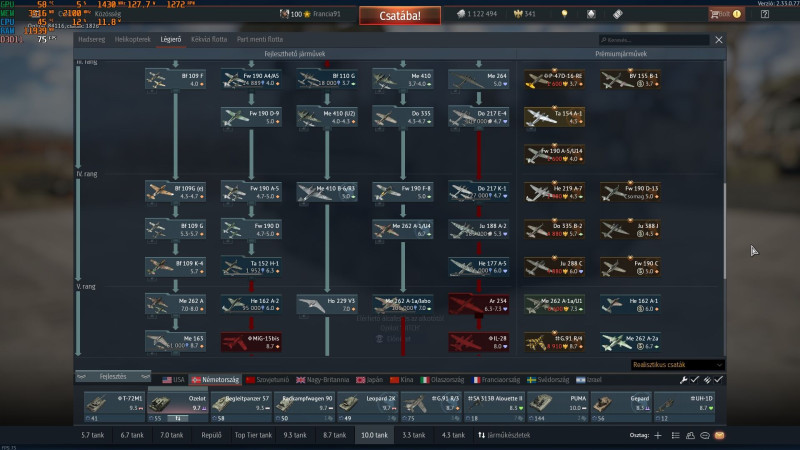The height and width of the screenshot is (450, 800).
Task: Click the vehicle search field
Action: coord(654,40)
